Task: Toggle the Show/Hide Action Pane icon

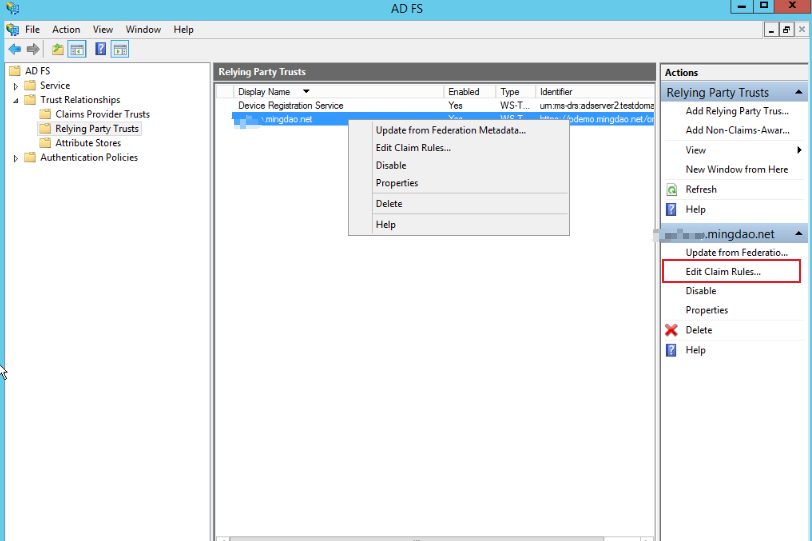Action: tap(120, 50)
